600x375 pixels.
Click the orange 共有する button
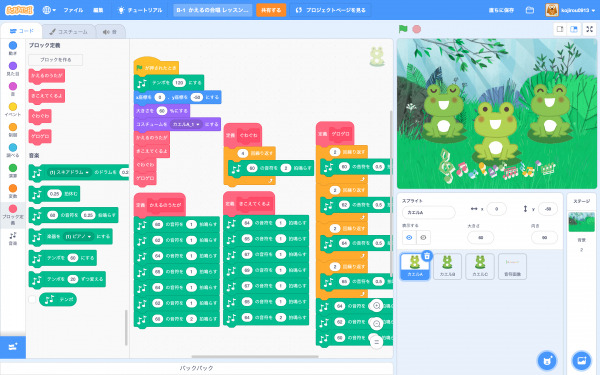pos(271,10)
